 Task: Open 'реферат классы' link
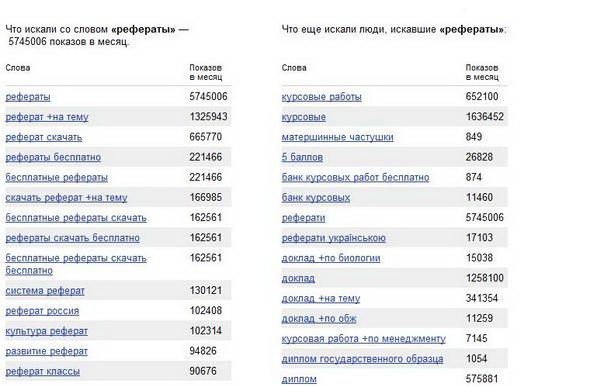43,372
